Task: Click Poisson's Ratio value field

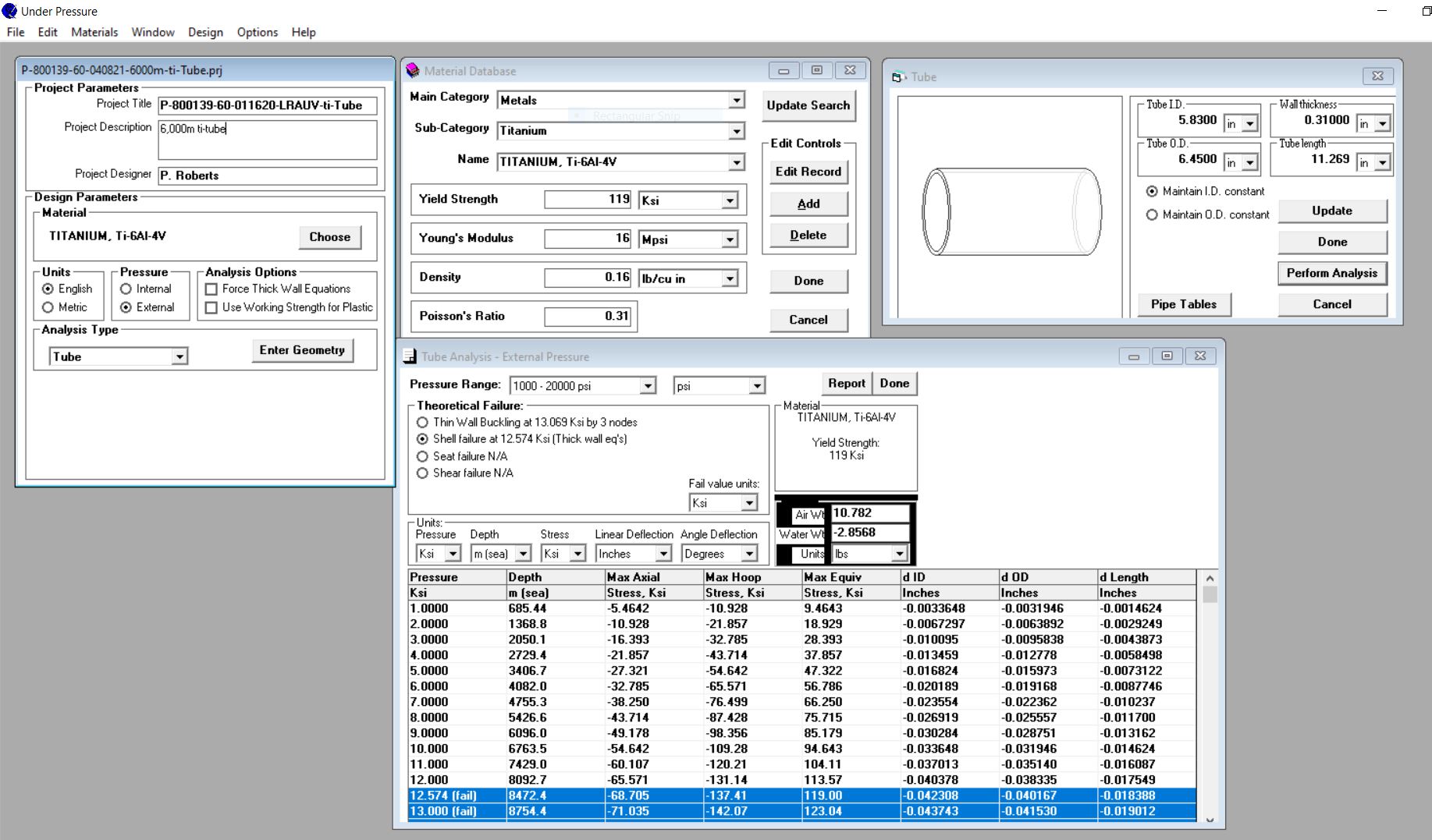Action: pos(588,316)
